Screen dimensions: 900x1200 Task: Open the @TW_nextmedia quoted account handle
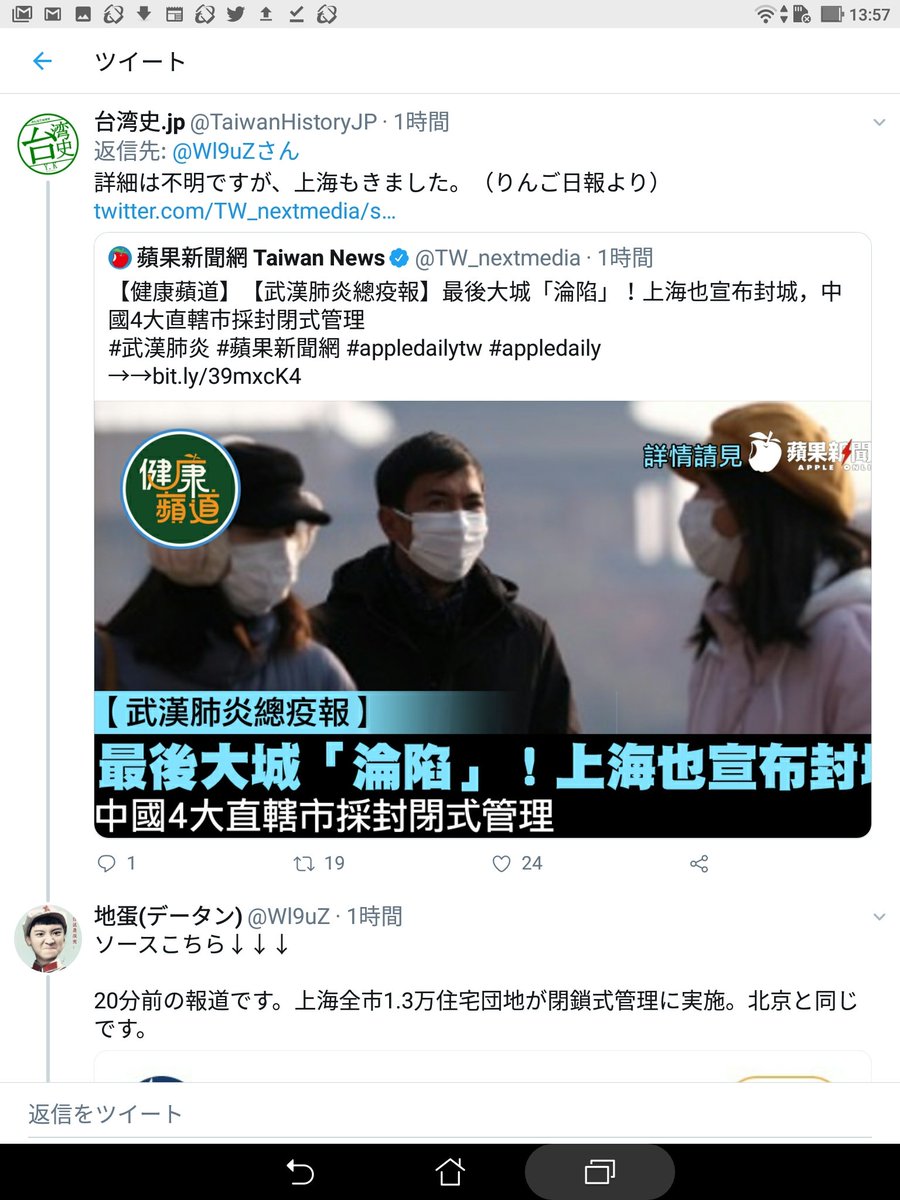[497, 258]
